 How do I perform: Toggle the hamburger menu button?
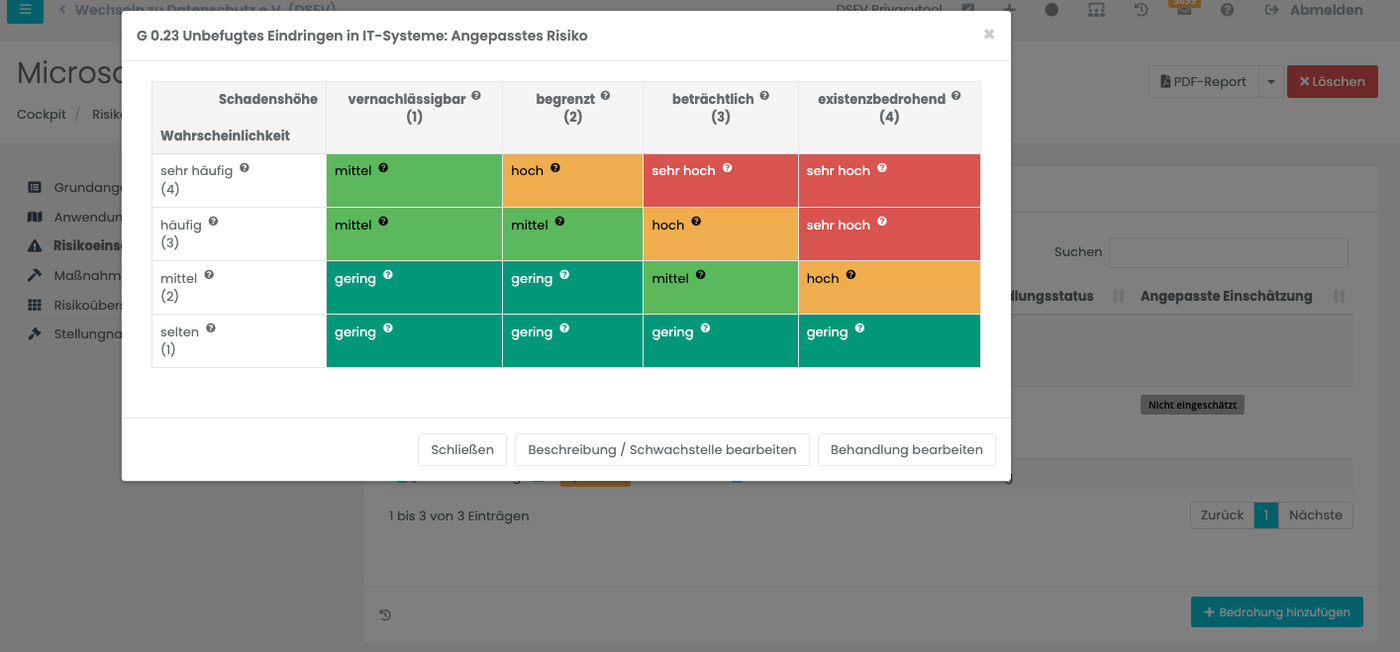point(25,10)
